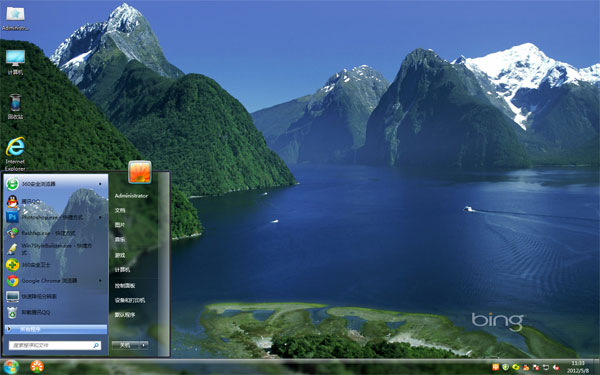Open the Uninstall Tencent QQ entry
600x375 pixels.
tap(55, 312)
